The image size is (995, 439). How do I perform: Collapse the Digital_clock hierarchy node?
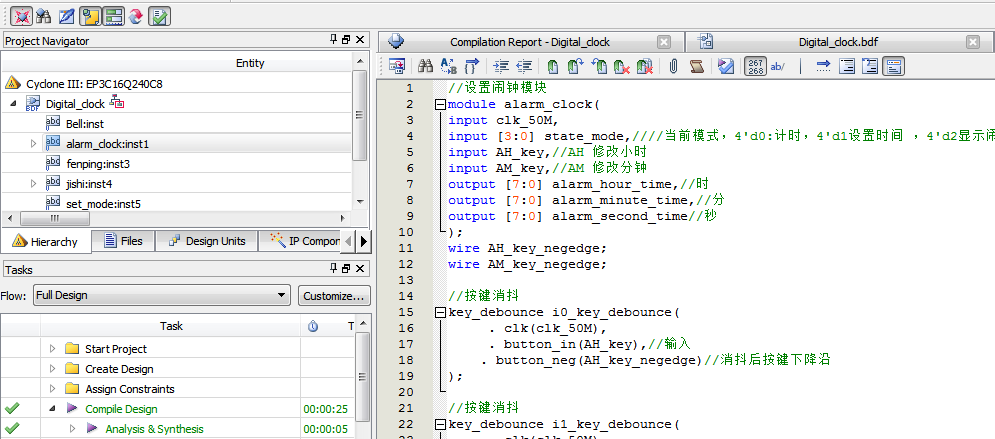tap(13, 103)
